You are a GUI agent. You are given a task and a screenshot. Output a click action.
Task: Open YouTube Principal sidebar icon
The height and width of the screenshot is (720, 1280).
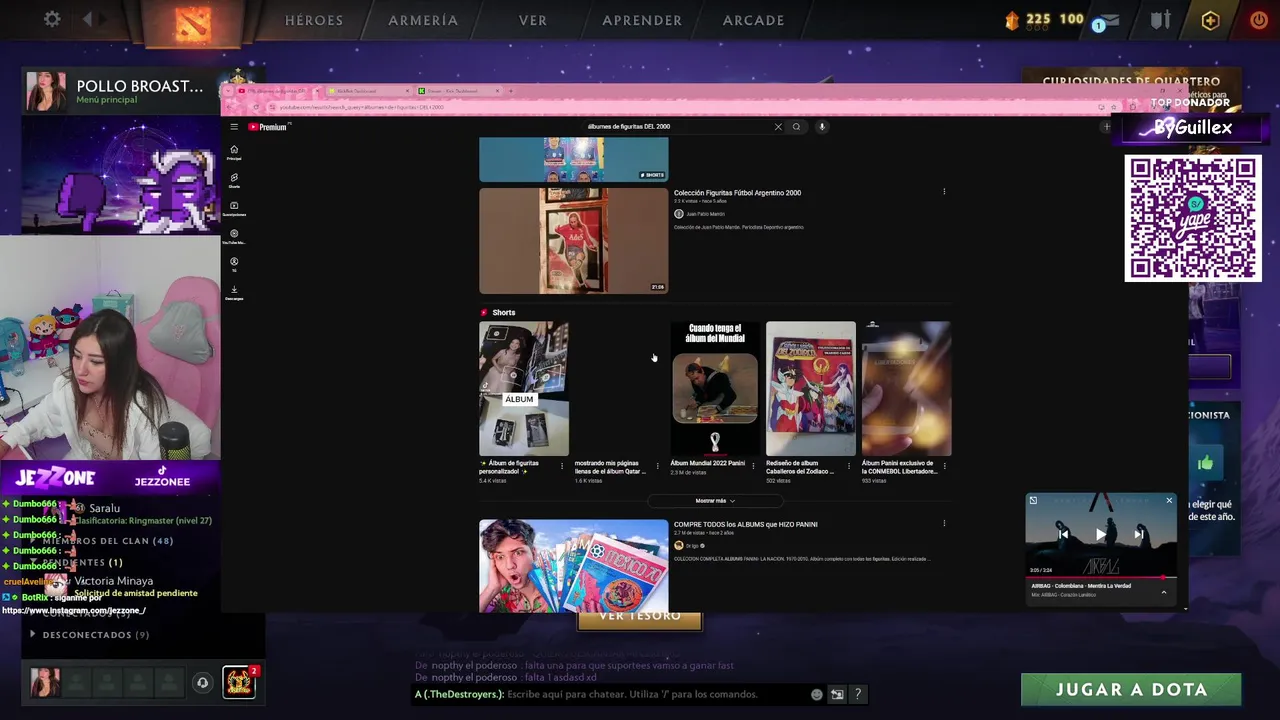coord(234,152)
